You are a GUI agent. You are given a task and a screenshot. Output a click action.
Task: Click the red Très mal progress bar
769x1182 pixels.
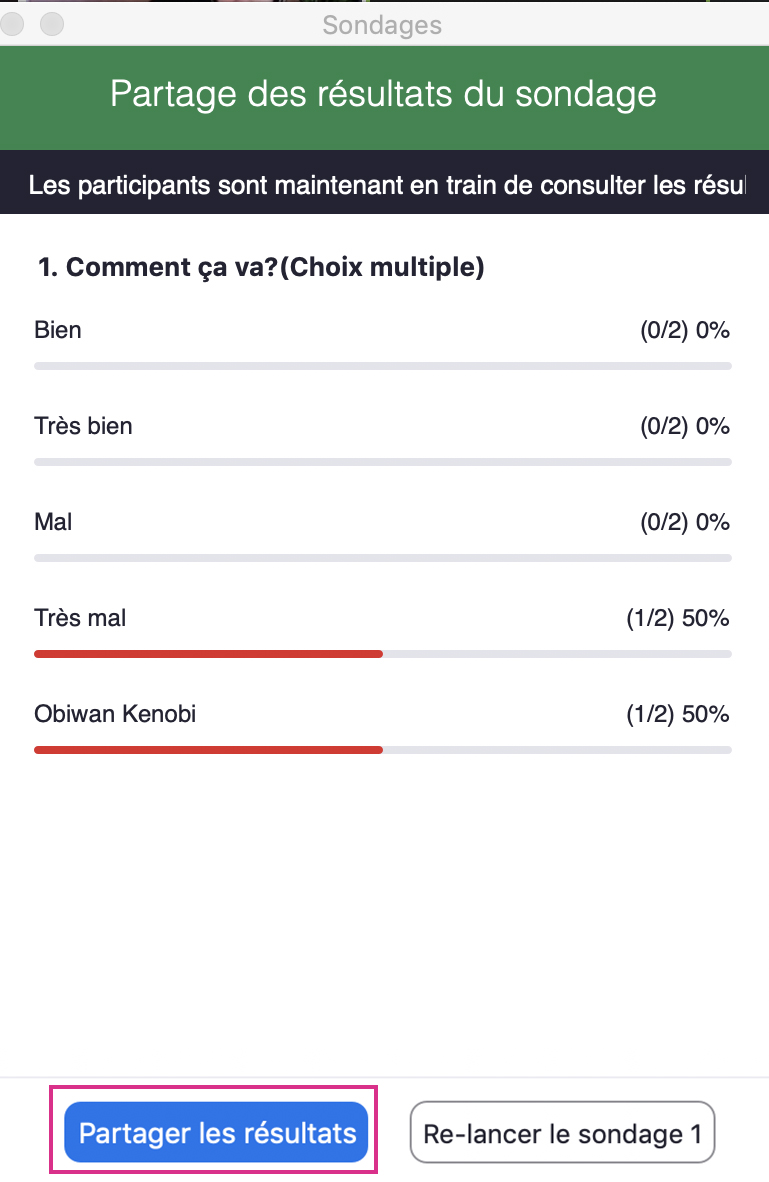208,654
